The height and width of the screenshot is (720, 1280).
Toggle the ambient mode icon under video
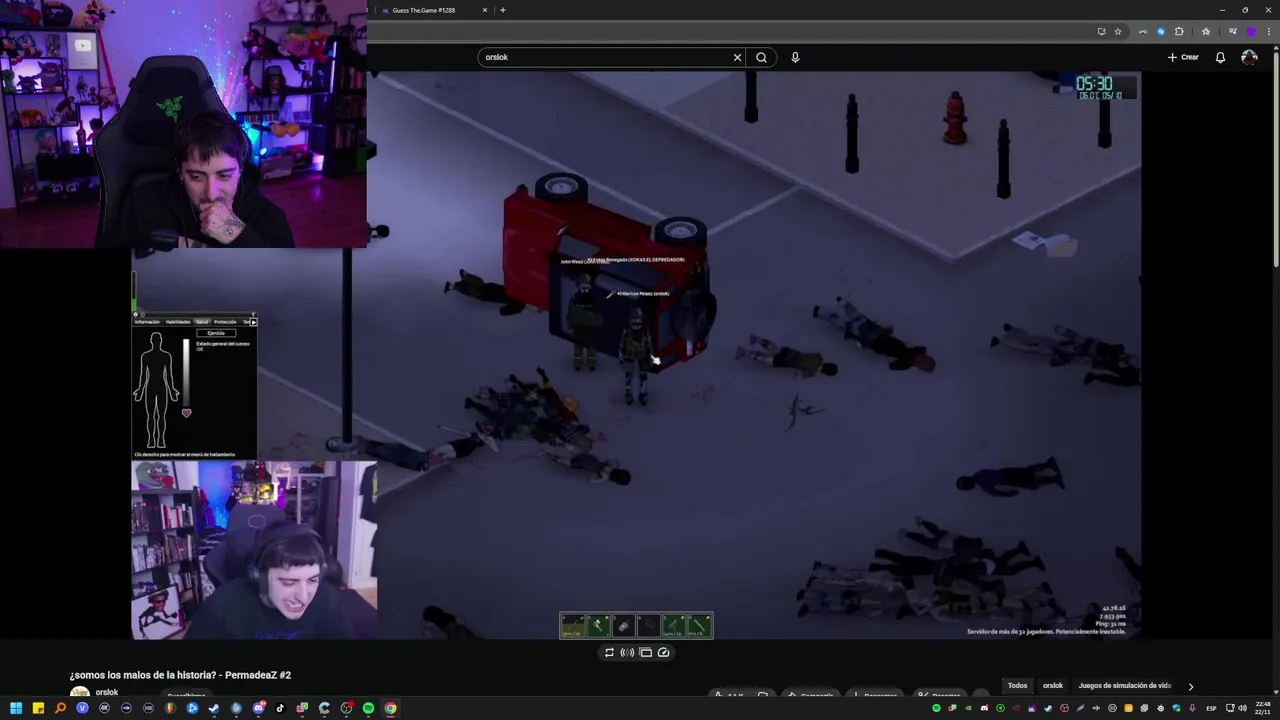tap(627, 652)
